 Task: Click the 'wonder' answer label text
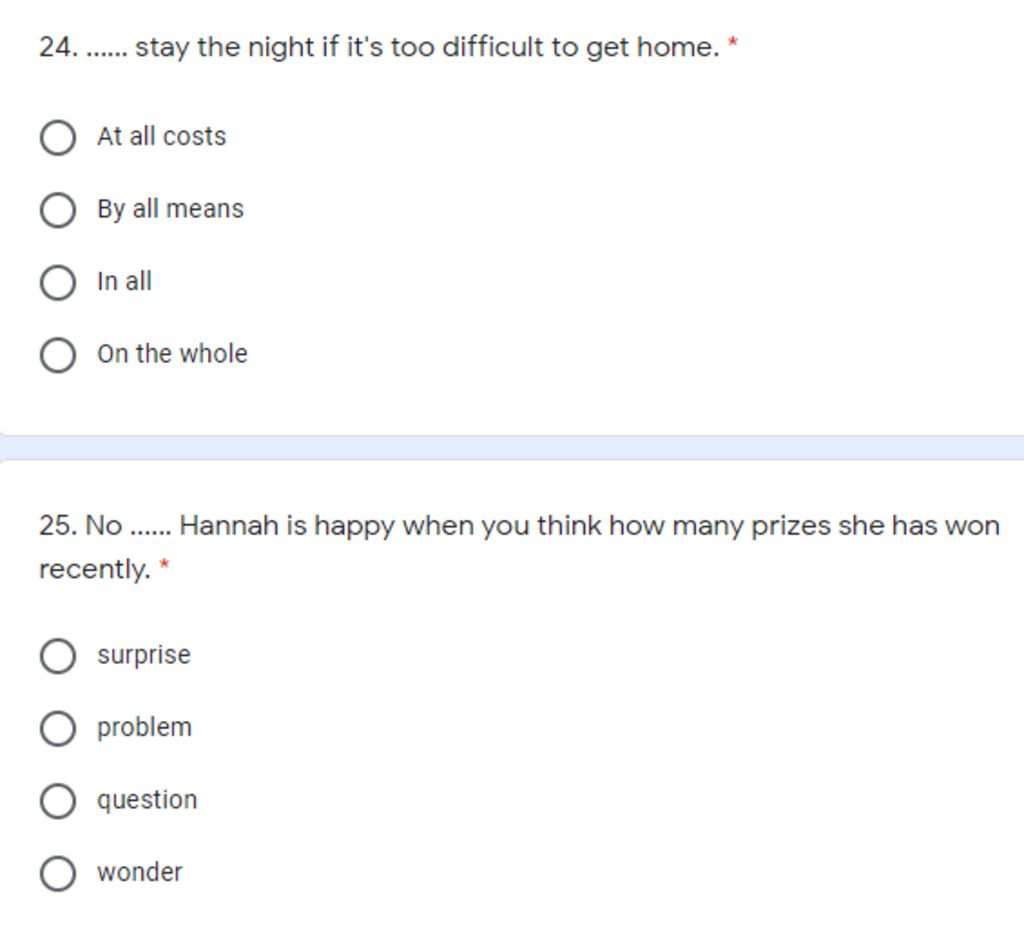pos(140,872)
